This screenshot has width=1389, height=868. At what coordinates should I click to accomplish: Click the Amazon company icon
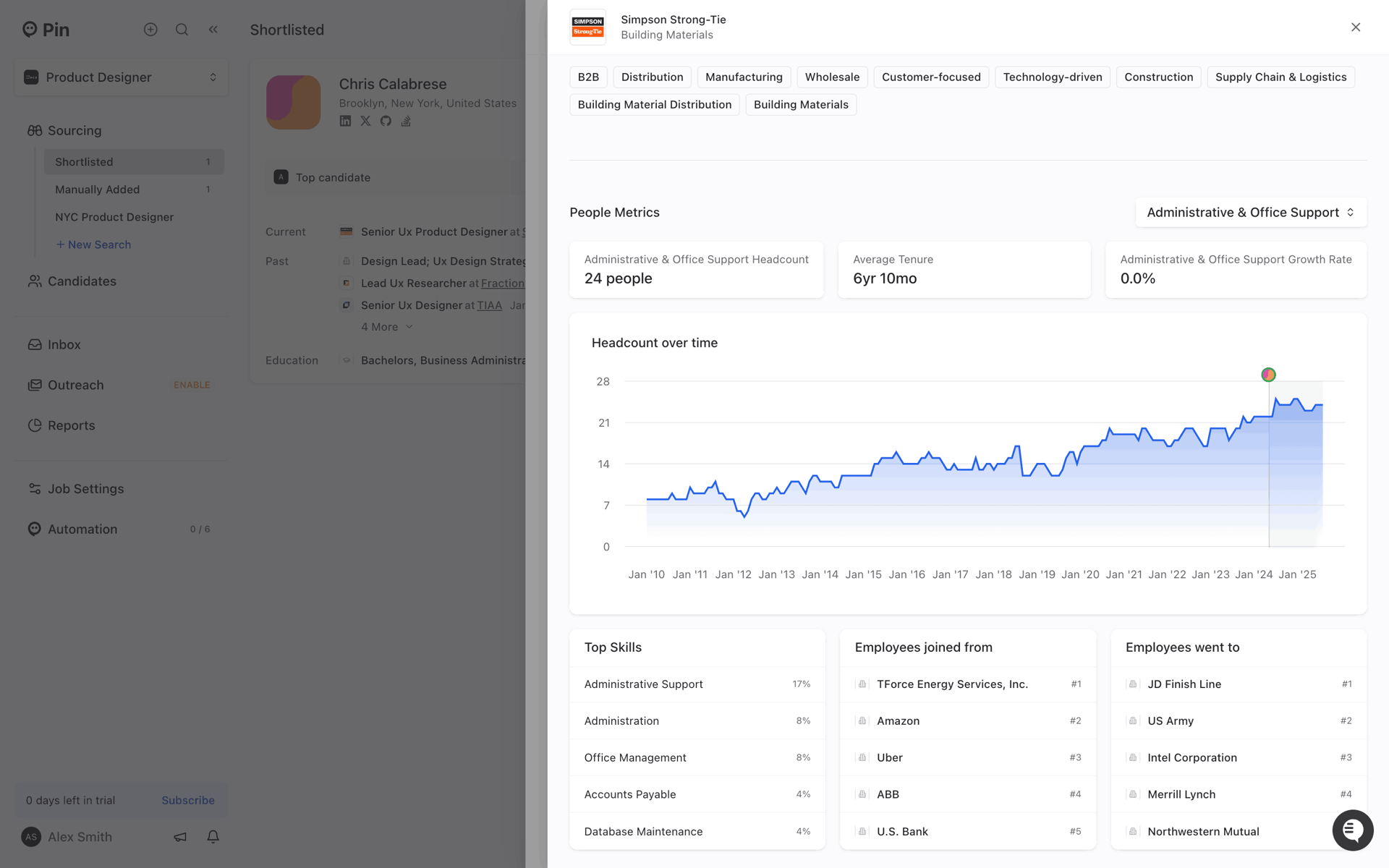[x=862, y=721]
